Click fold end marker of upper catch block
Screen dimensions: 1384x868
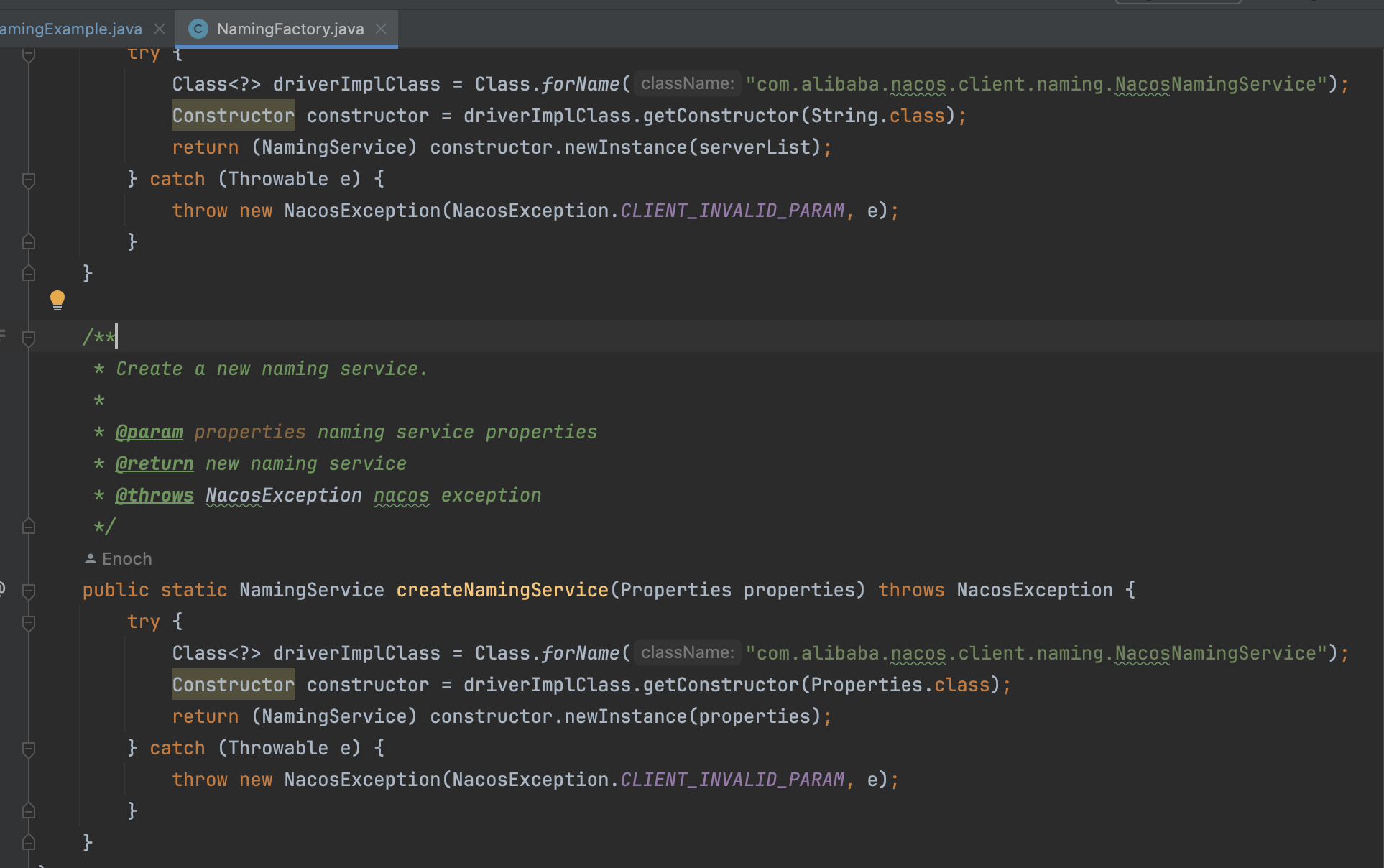(29, 242)
